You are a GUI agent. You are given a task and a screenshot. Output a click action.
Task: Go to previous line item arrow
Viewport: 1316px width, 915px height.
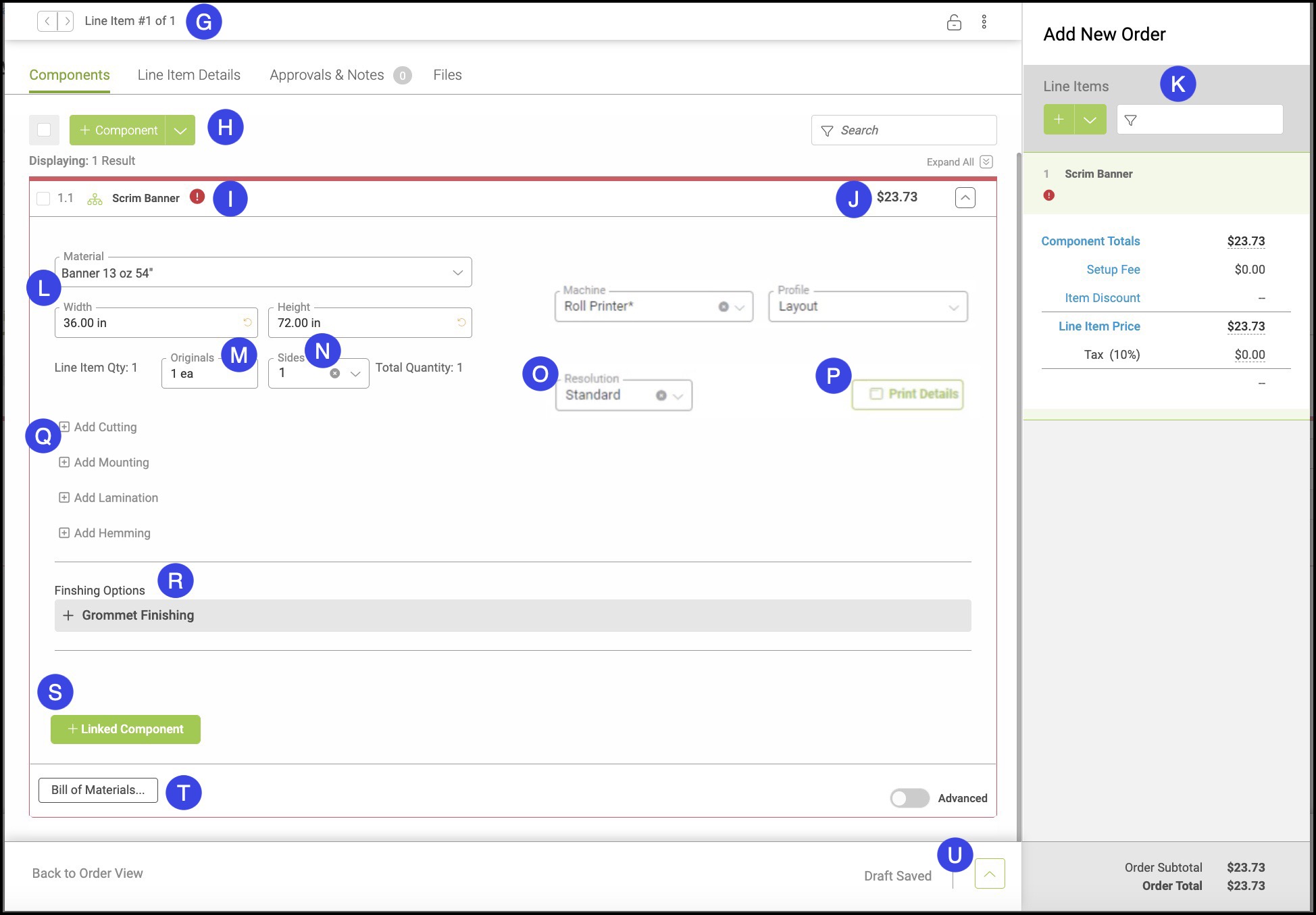coord(47,21)
